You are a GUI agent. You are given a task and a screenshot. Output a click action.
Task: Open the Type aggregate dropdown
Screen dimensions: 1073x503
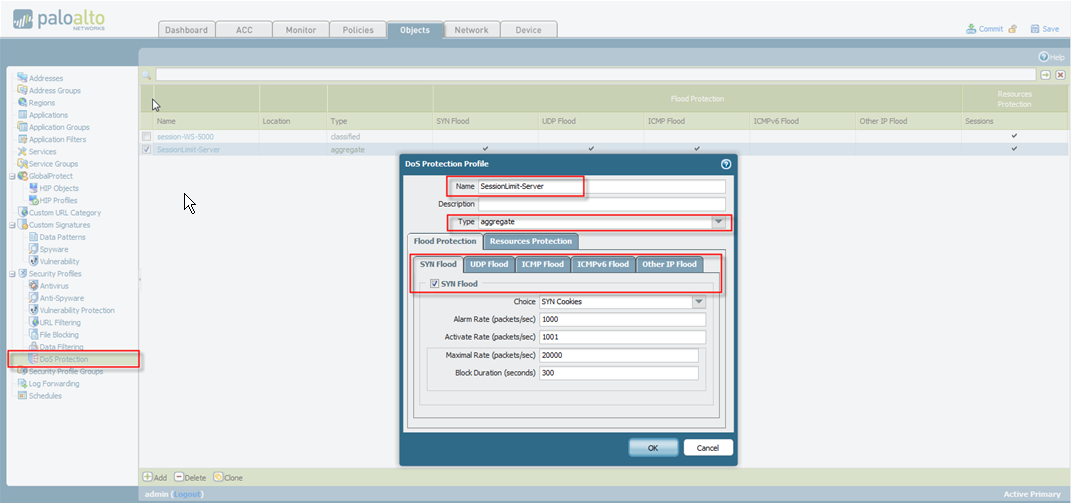tap(717, 222)
